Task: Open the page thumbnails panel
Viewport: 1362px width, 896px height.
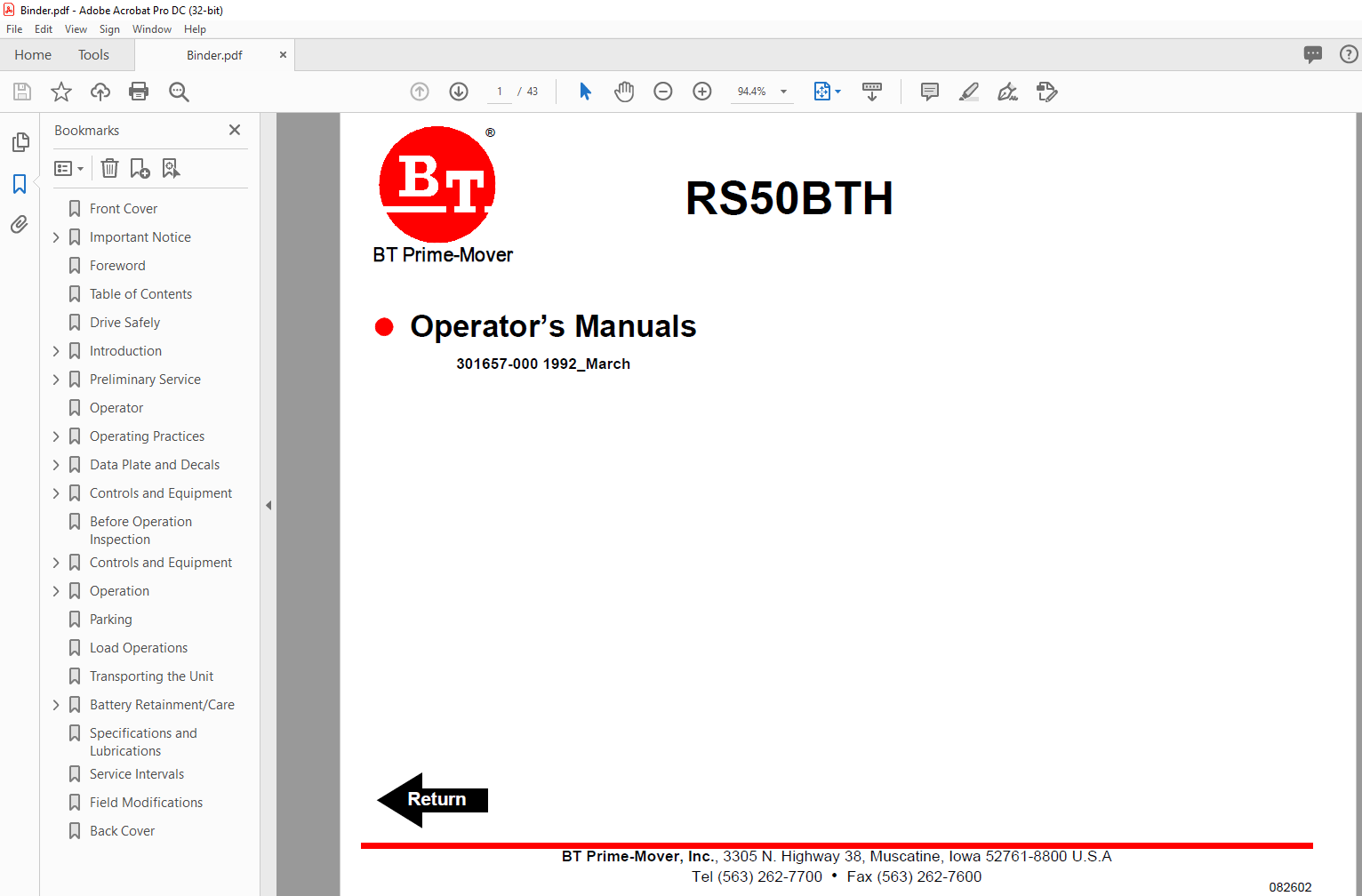Action: pyautogui.click(x=20, y=142)
